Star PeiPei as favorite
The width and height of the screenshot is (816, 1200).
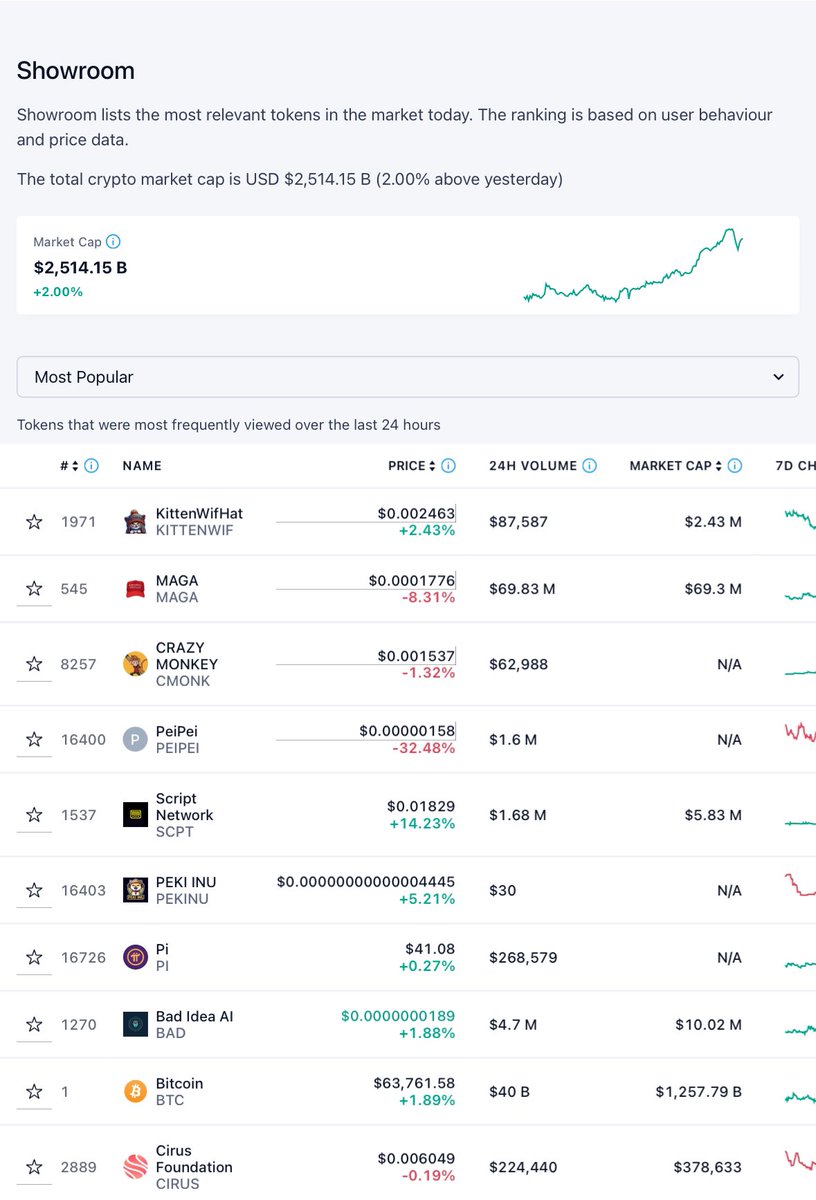click(34, 740)
